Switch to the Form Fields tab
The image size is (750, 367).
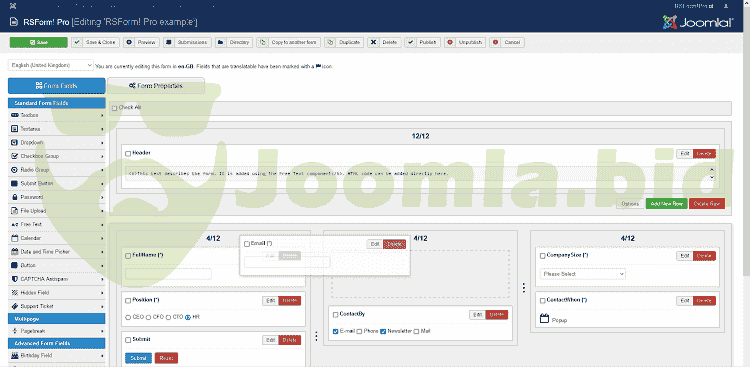pyautogui.click(x=56, y=86)
